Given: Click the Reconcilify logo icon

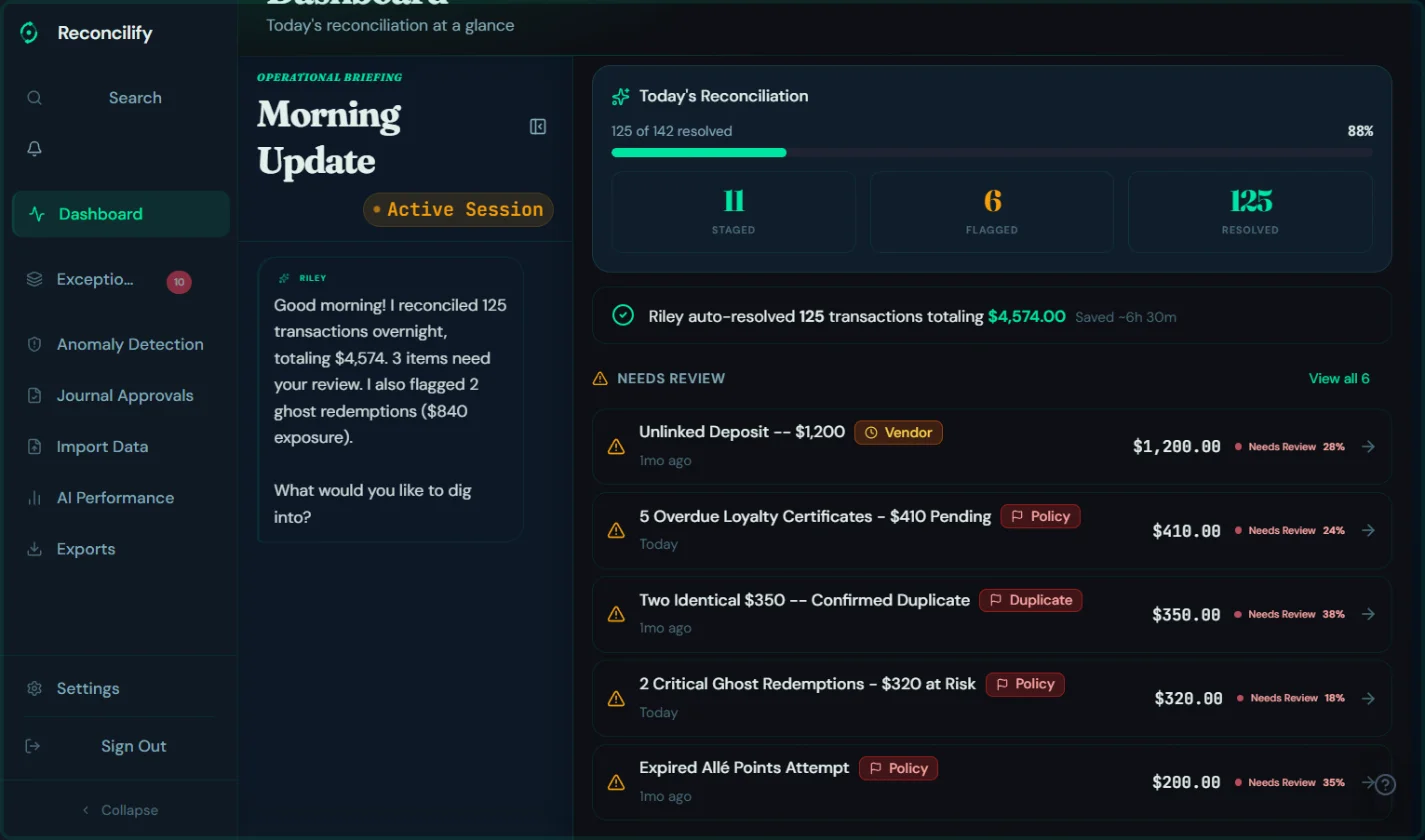Looking at the screenshot, I should [x=28, y=32].
